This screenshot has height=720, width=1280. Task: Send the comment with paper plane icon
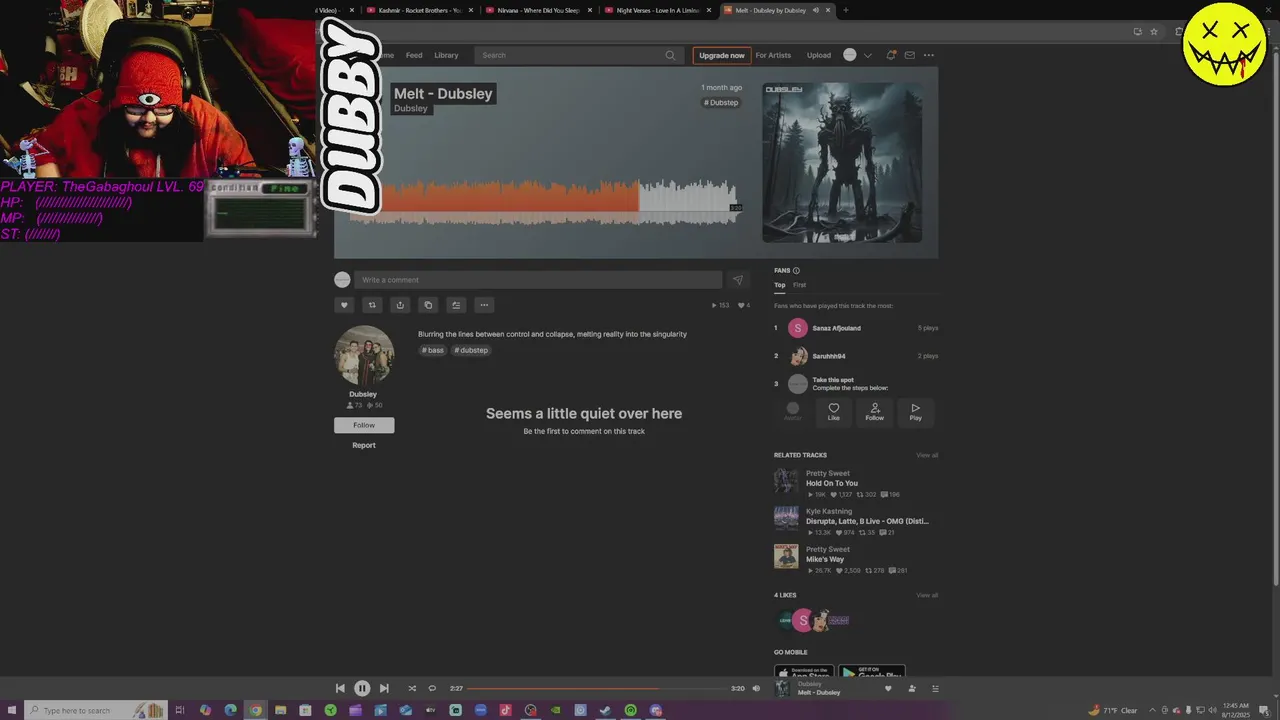tap(738, 280)
